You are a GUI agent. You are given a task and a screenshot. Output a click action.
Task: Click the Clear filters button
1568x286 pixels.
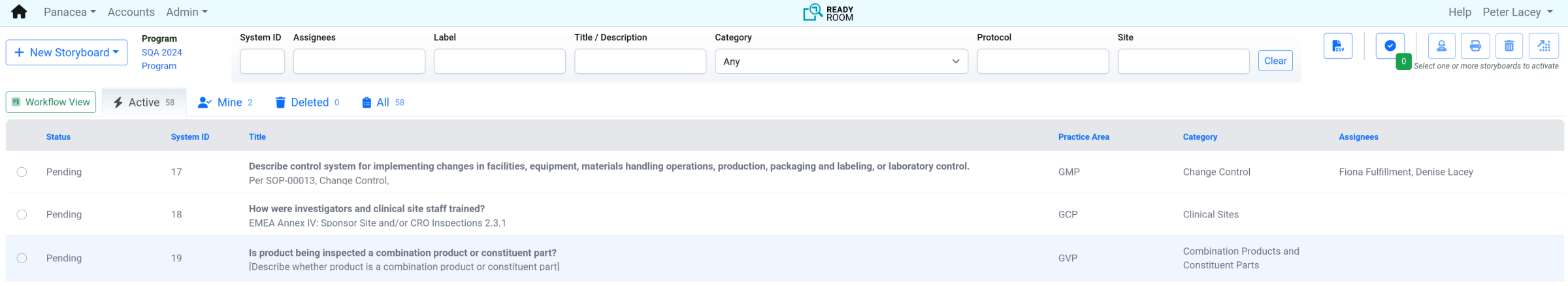pyautogui.click(x=1275, y=61)
